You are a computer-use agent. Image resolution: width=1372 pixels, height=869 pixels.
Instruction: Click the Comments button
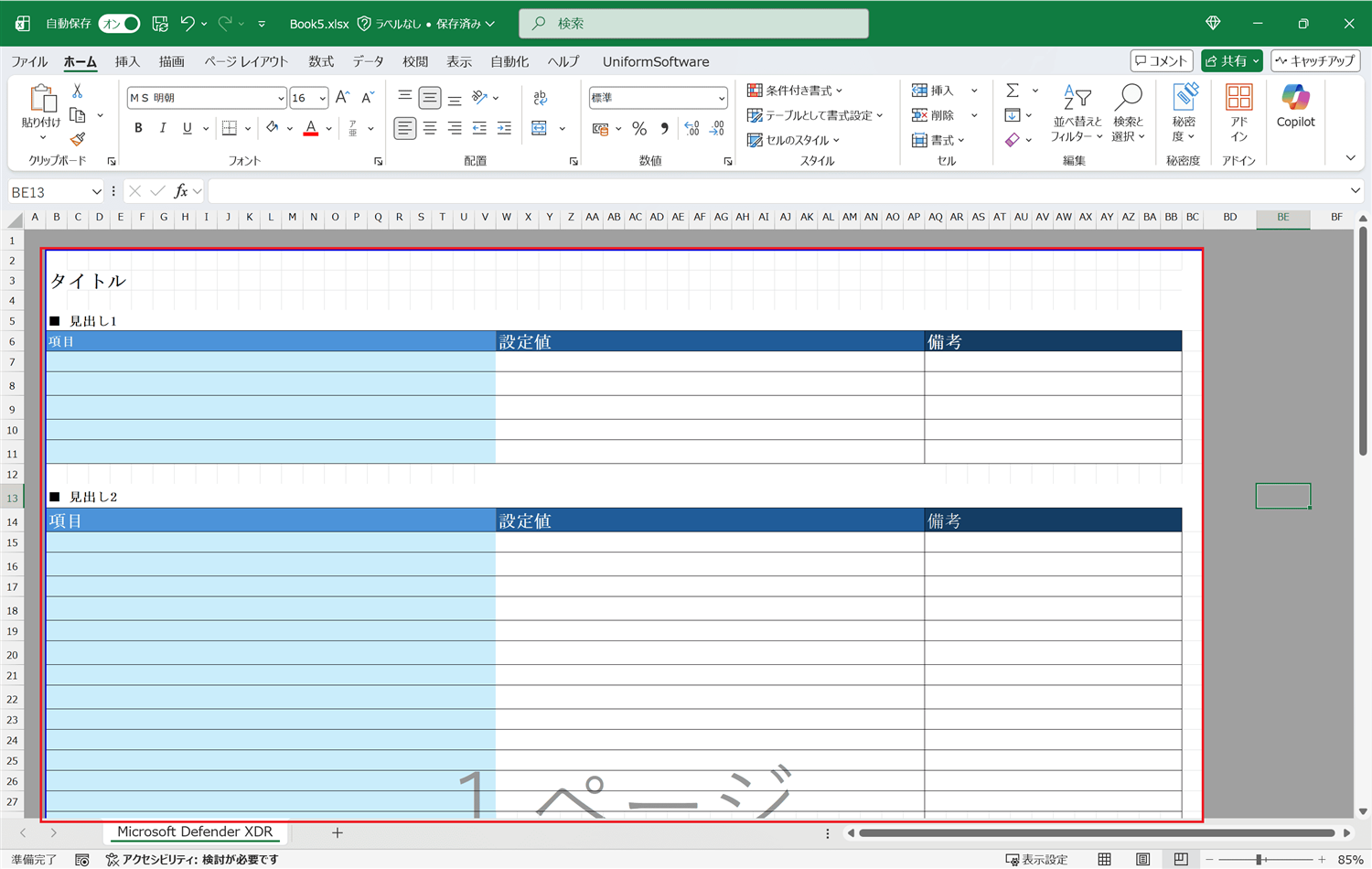(x=1162, y=60)
